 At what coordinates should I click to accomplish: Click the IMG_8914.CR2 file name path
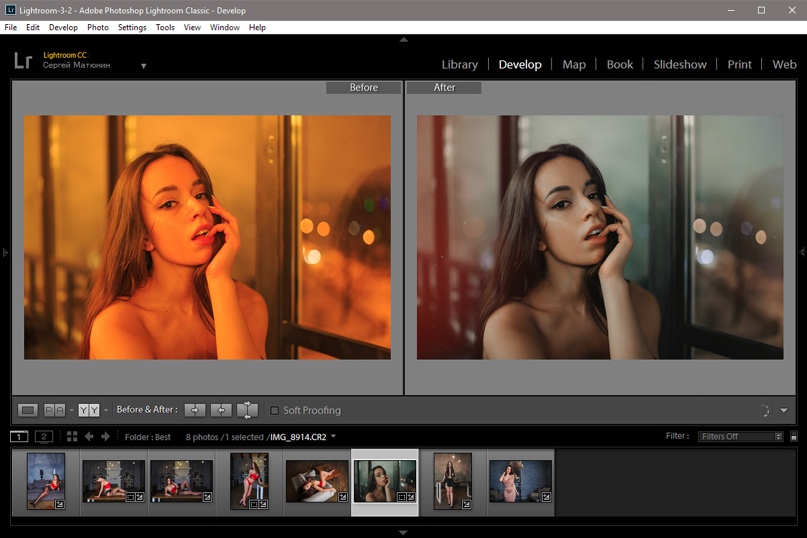300,437
